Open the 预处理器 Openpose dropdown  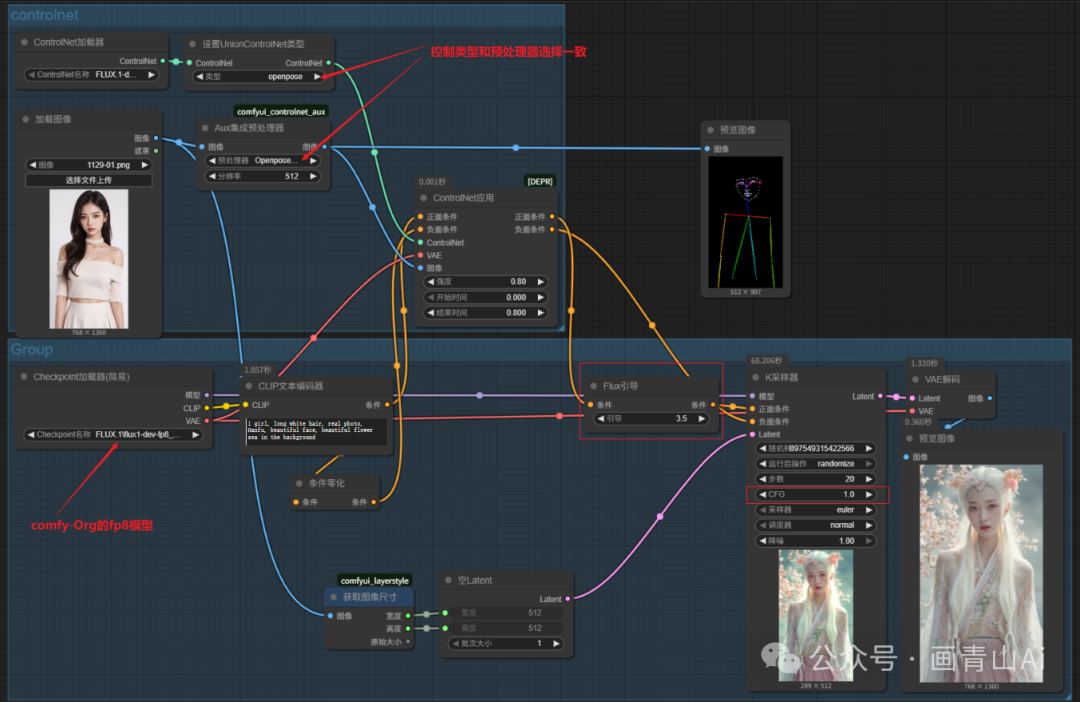[x=262, y=161]
